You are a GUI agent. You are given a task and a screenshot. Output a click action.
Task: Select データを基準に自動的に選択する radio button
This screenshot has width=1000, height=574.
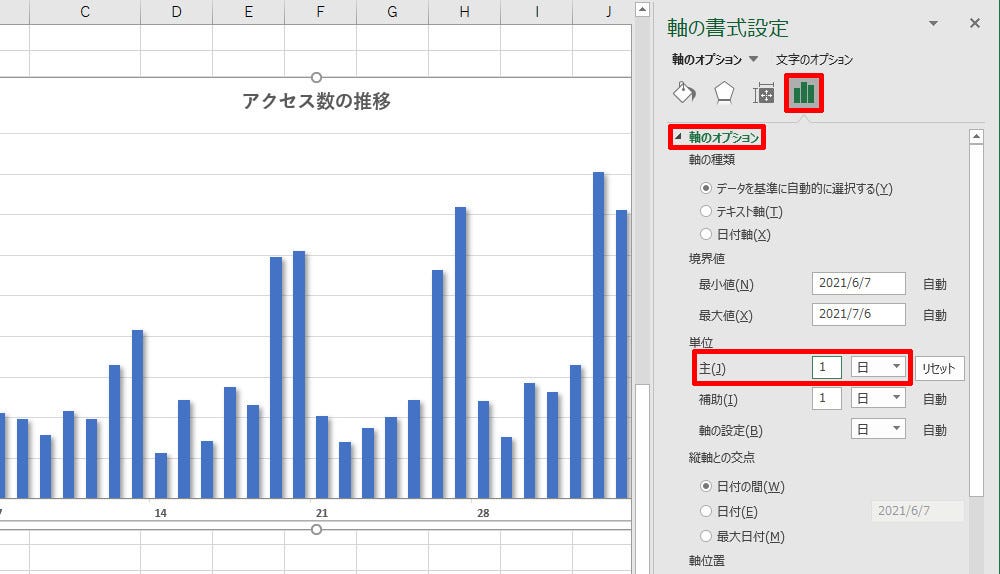coord(705,188)
